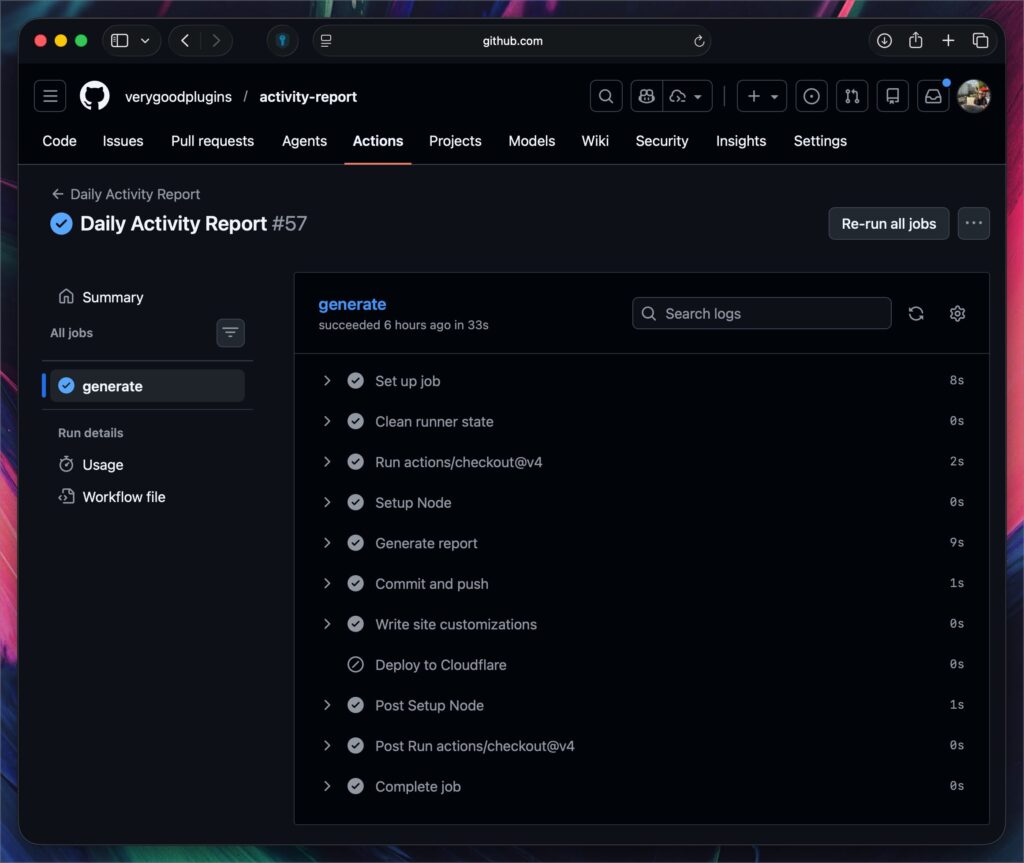
Task: Open the GitHub hamburger navigation menu
Action: (x=50, y=97)
